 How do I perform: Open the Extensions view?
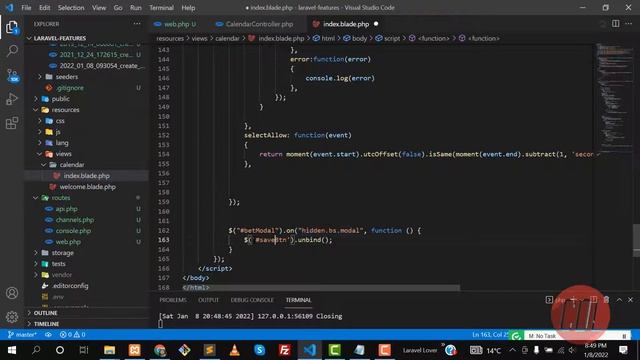pos(12,123)
